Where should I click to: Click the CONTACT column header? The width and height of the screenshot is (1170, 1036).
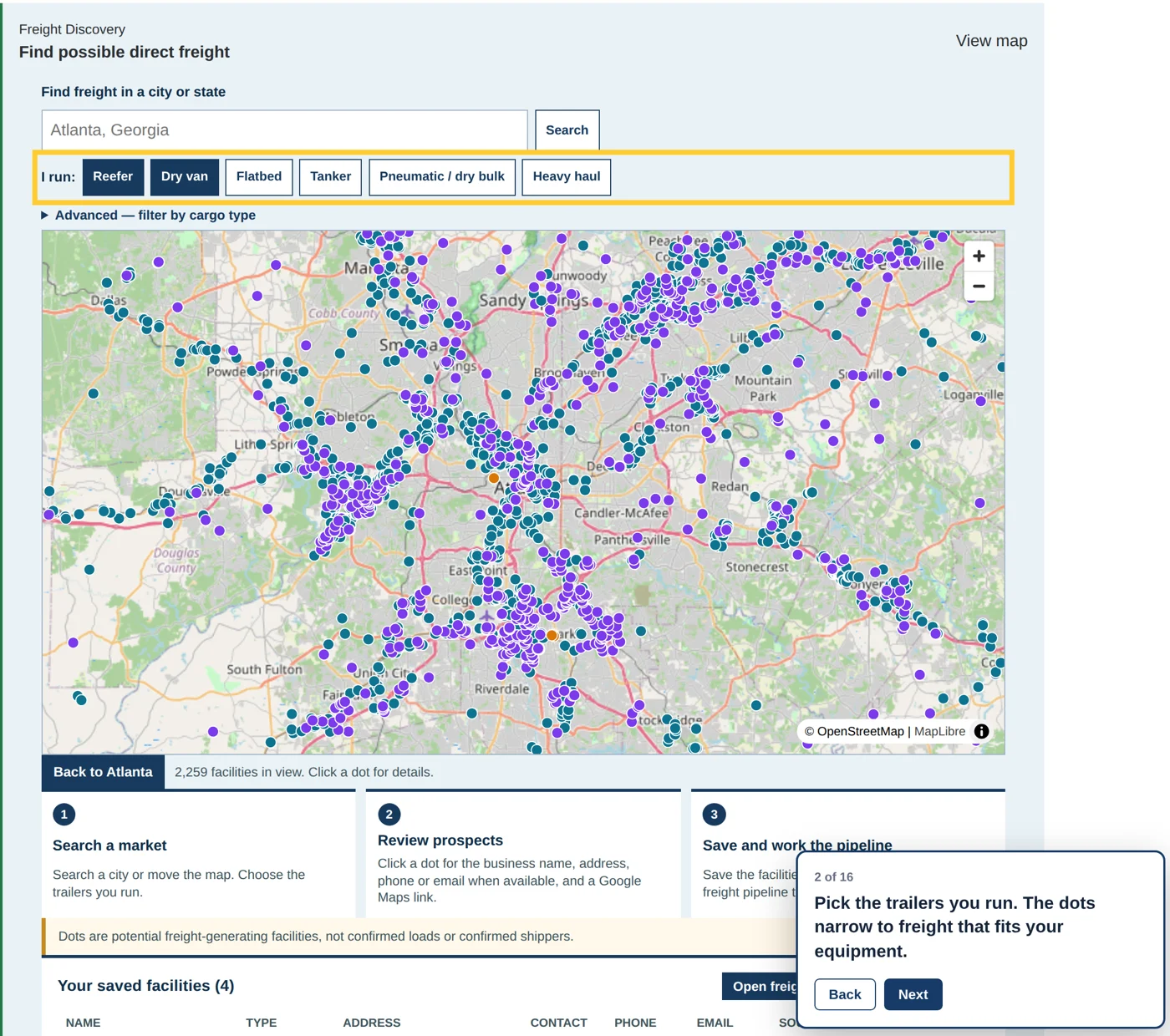point(559,1023)
